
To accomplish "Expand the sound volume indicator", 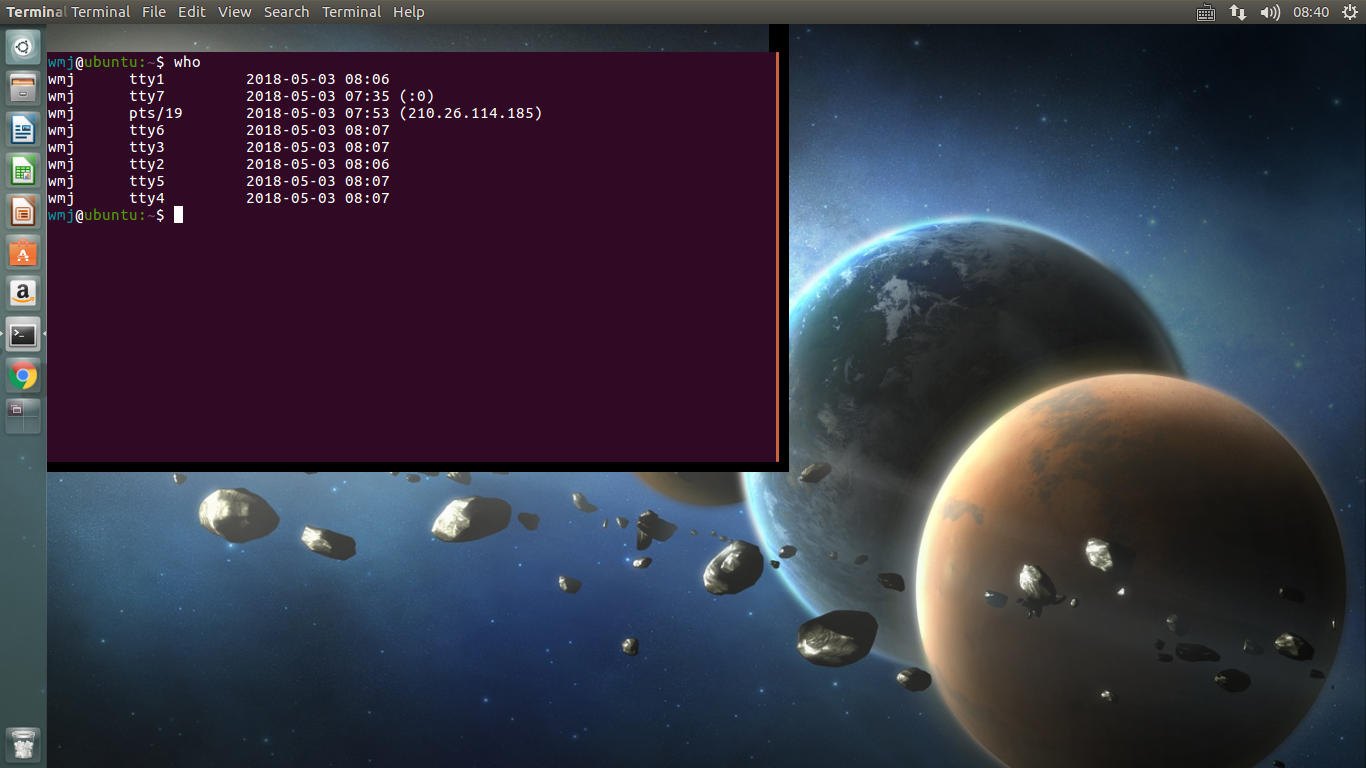I will (1270, 12).
